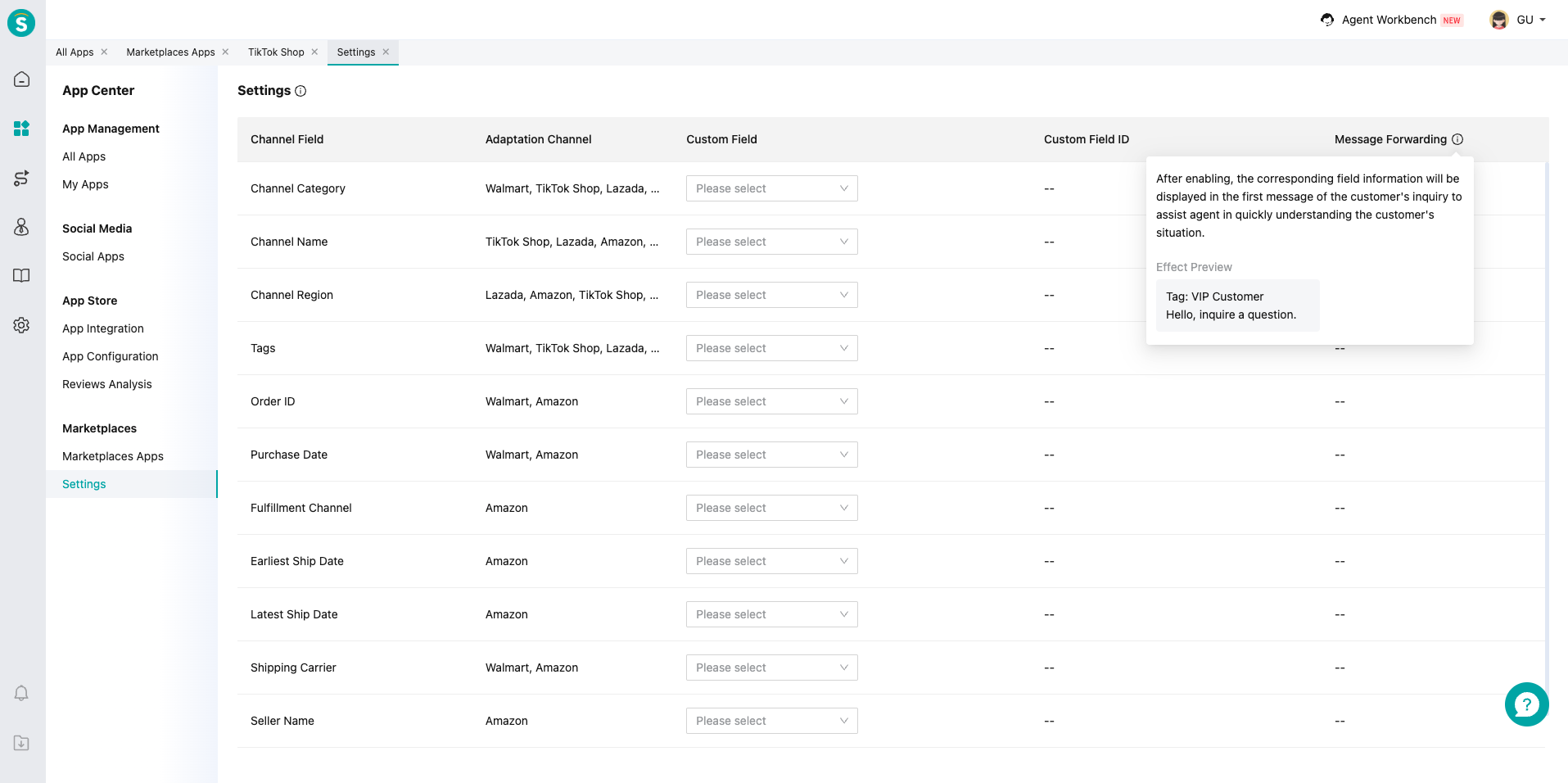Switch to the TikTok Shop tab
The image size is (1568, 783).
(x=276, y=52)
